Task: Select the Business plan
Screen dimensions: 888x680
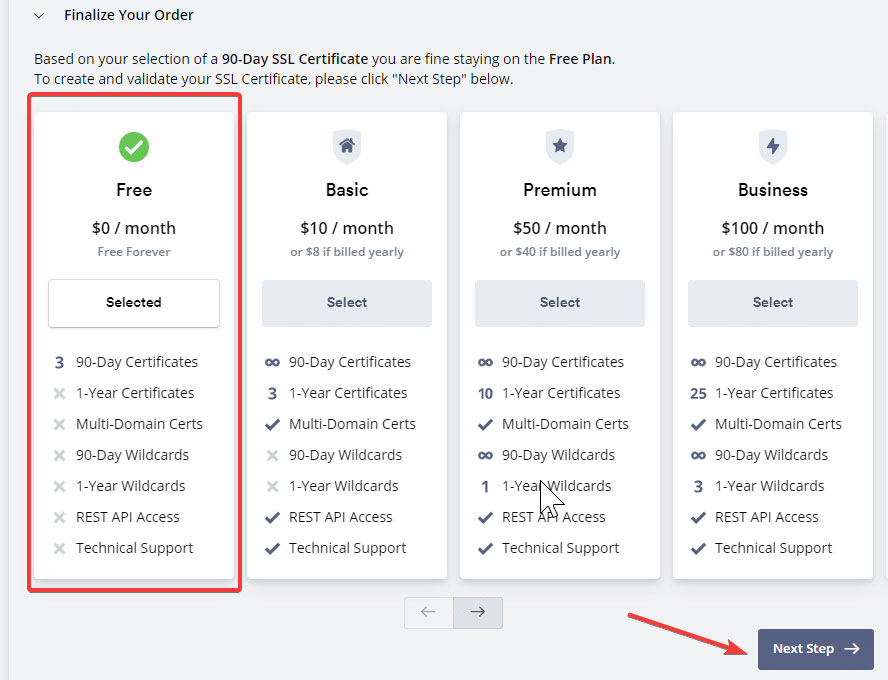Action: pyautogui.click(x=772, y=303)
